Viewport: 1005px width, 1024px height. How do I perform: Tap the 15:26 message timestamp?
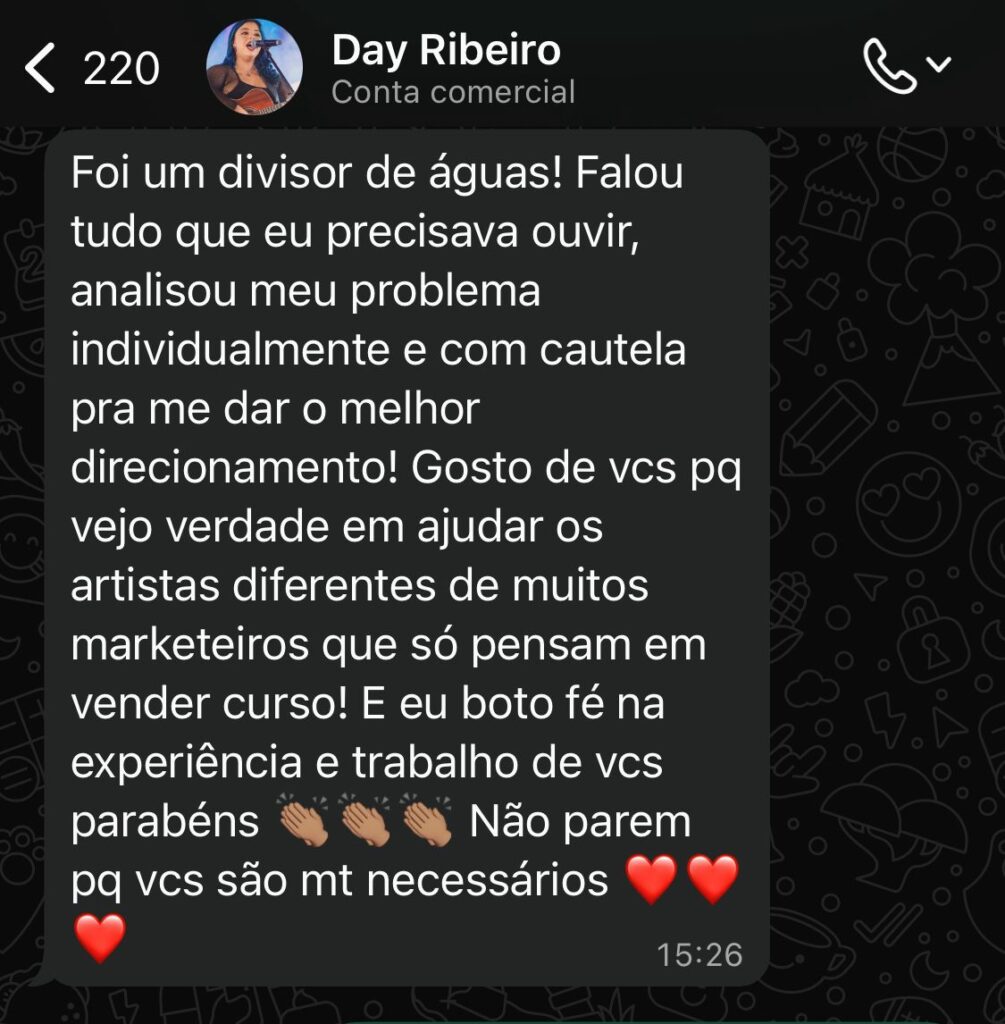click(x=699, y=955)
